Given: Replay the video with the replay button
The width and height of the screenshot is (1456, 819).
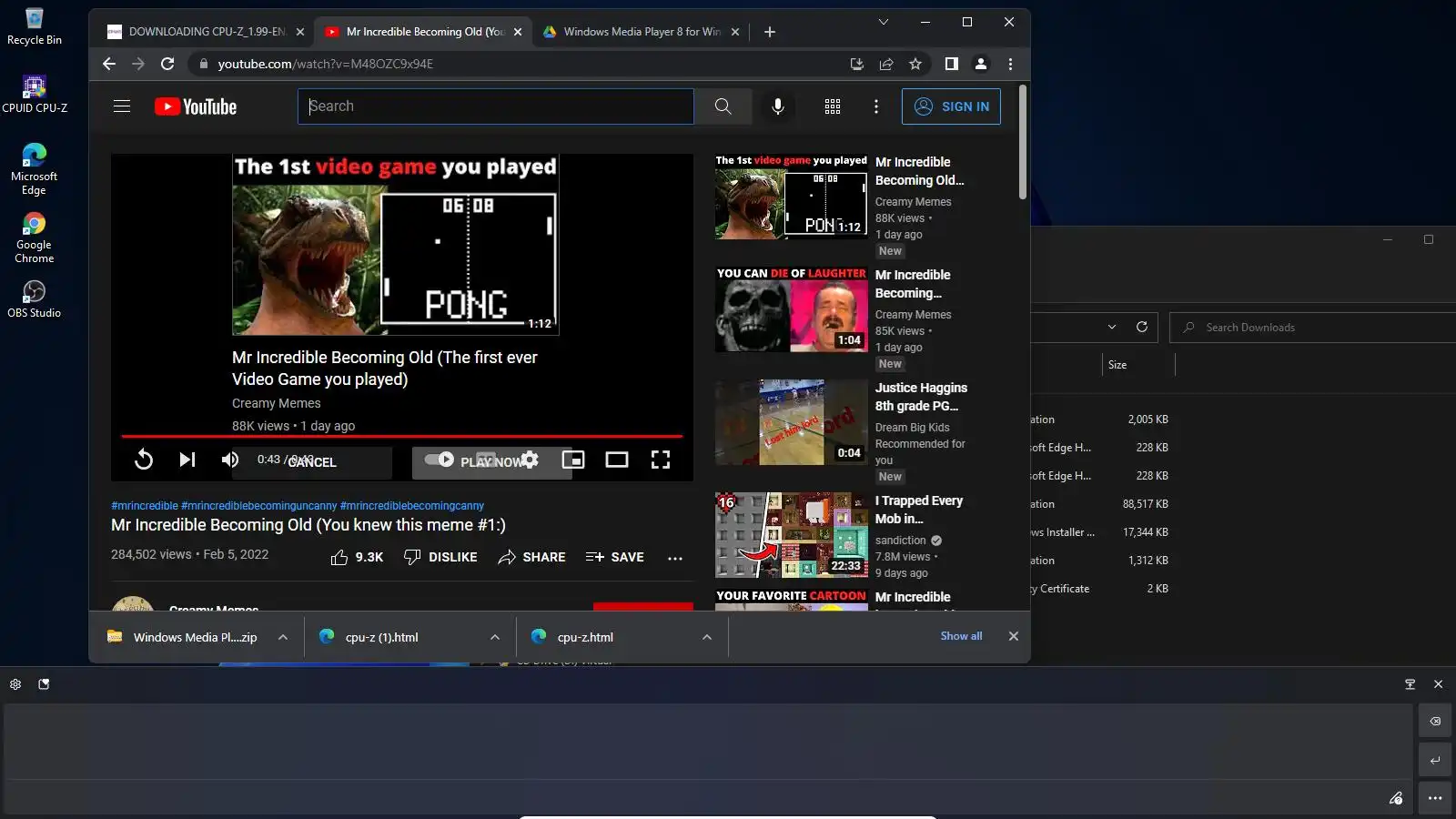Looking at the screenshot, I should (144, 460).
